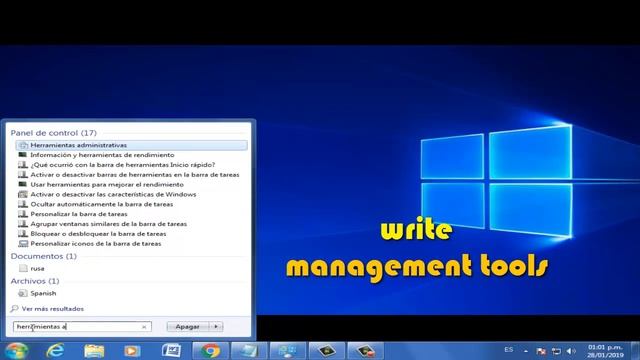Screen dimensions: 640x360
Task: Click the Herramientas administrativas gear icon
Action: pyautogui.click(x=23, y=145)
